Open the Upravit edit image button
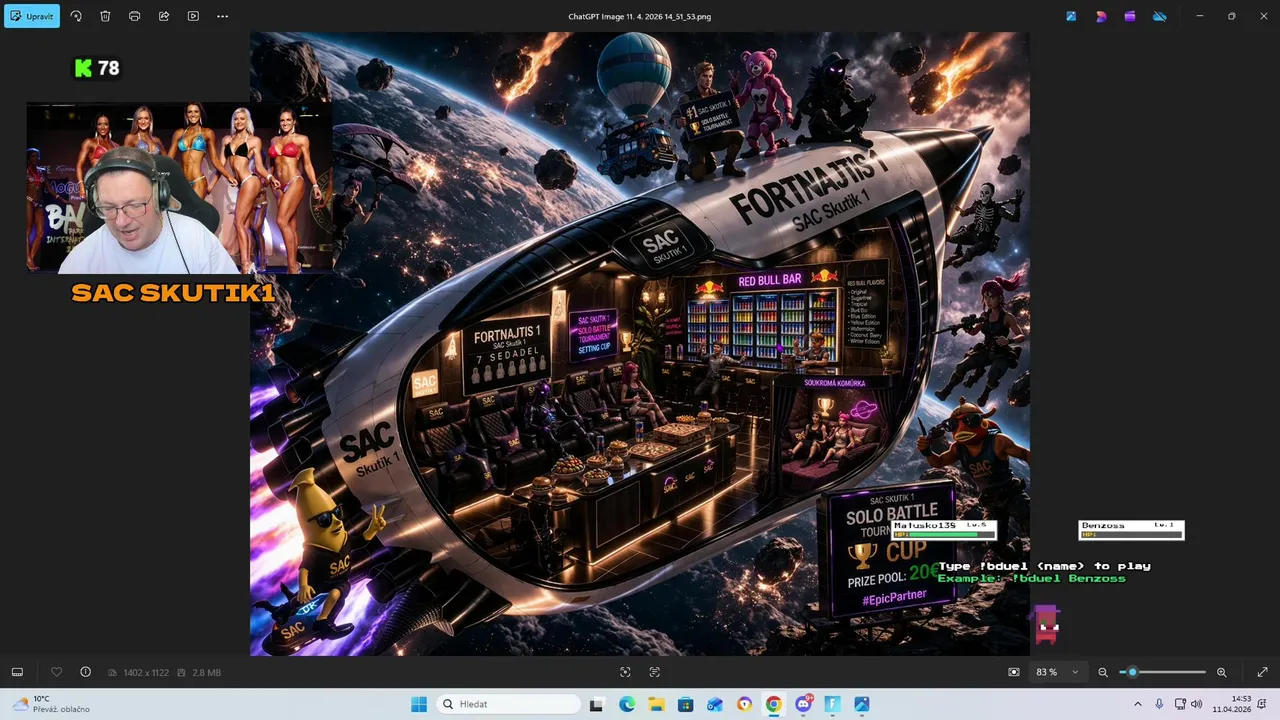Image resolution: width=1280 pixels, height=720 pixels. point(32,16)
